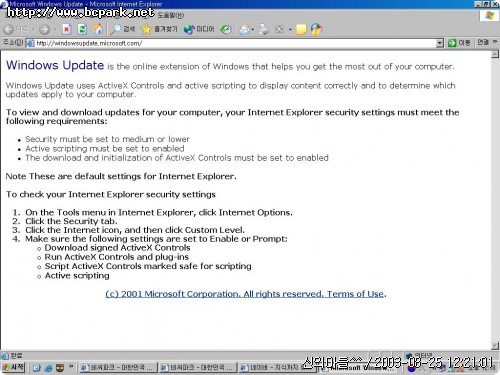The height and width of the screenshot is (375, 500).
Task: Open the Microsoft Terms of Use copyright link
Action: point(245,294)
